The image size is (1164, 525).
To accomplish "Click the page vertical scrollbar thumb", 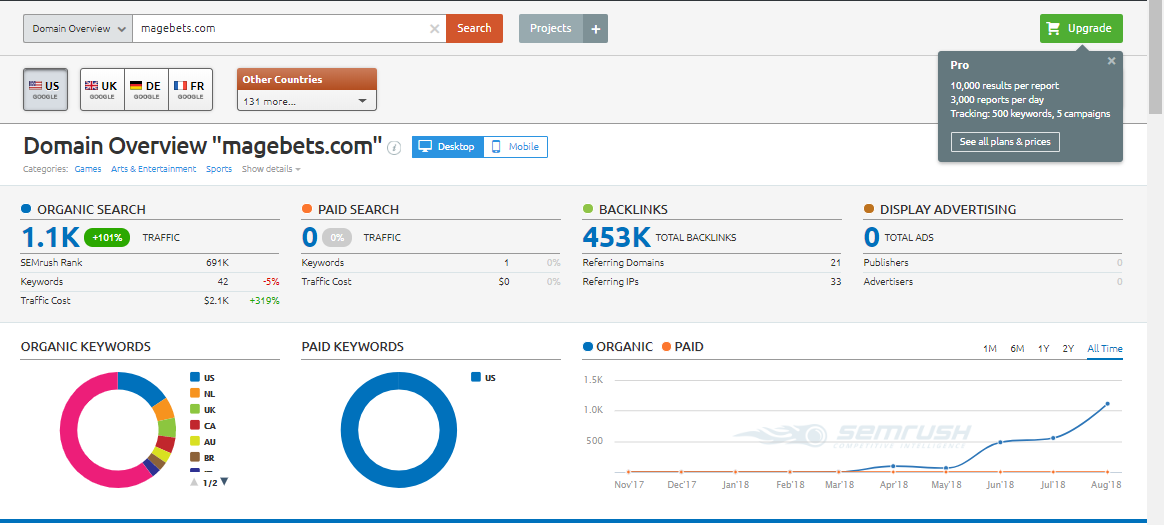I will 1156,59.
